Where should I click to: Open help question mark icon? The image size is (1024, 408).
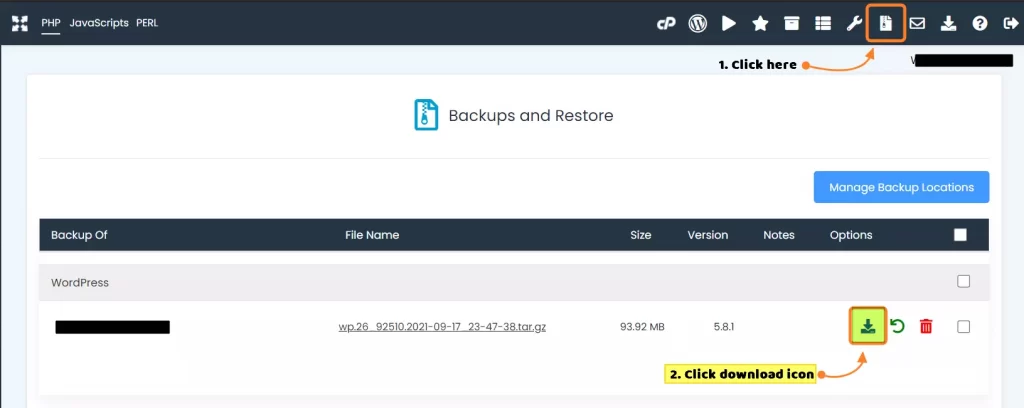[980, 24]
